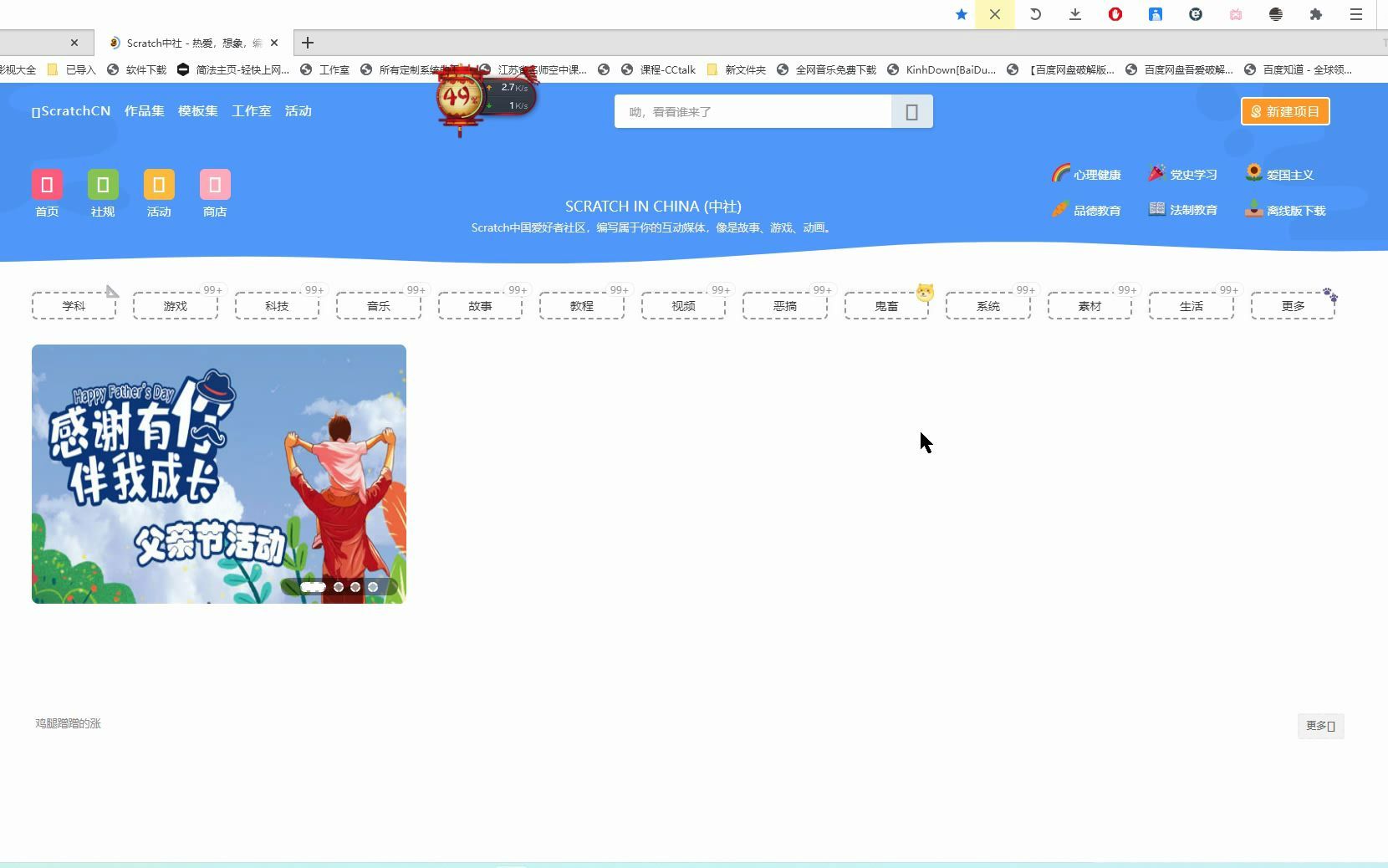Open the 离线版下载 link

(1285, 210)
